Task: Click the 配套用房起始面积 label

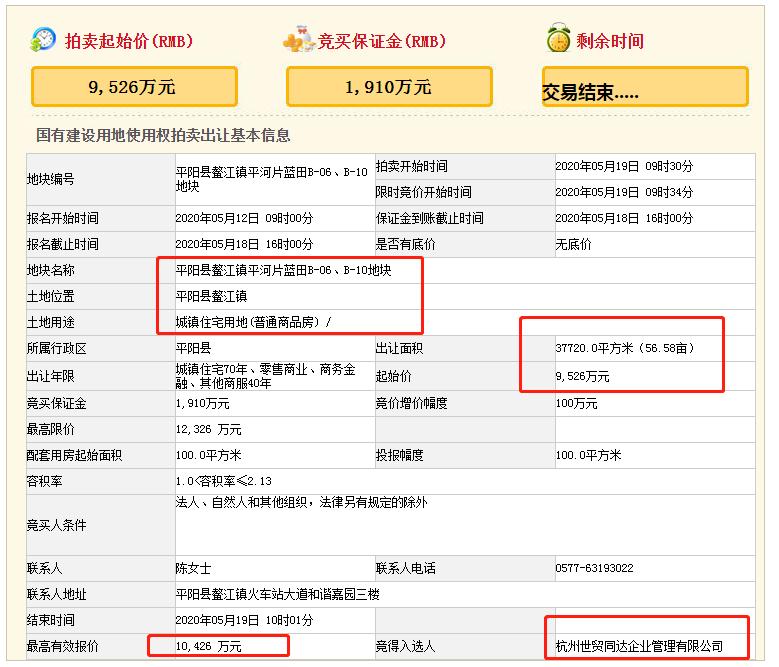Action: click(x=75, y=455)
